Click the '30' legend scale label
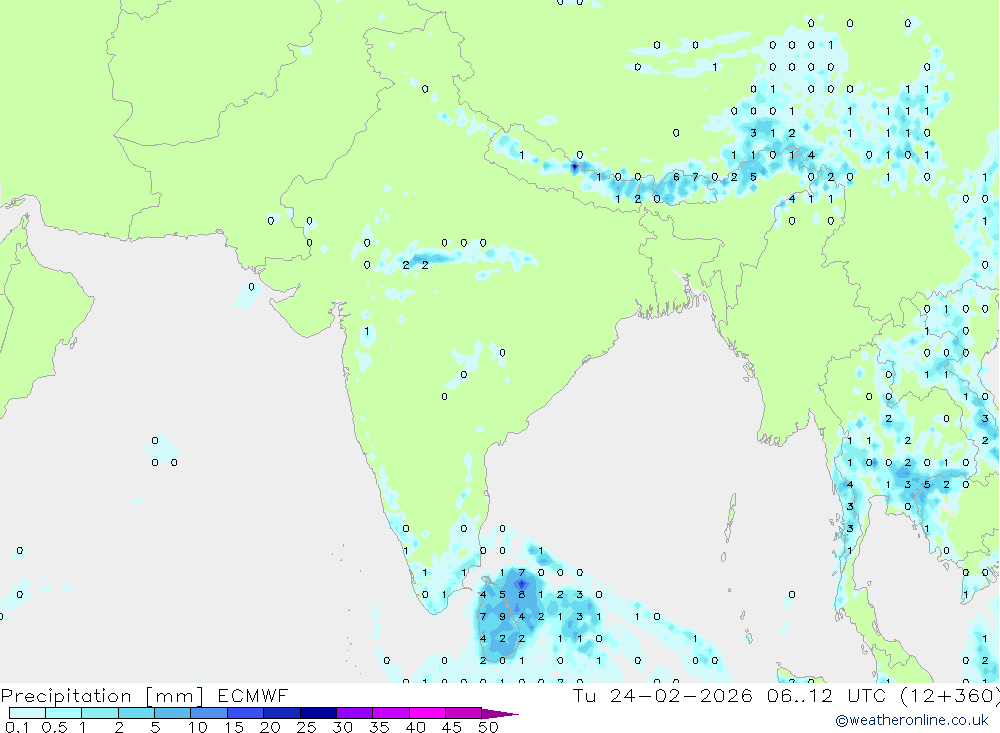The height and width of the screenshot is (733, 1000). point(343,727)
